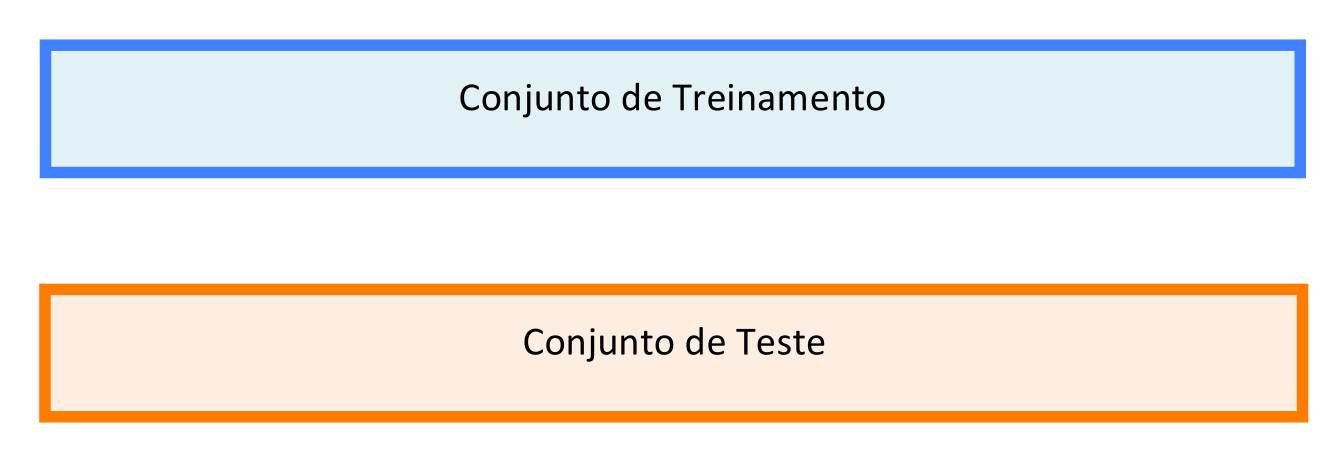The height and width of the screenshot is (456, 1343).
Task: Click the orange box's left border
Action: pyautogui.click(x=45, y=353)
